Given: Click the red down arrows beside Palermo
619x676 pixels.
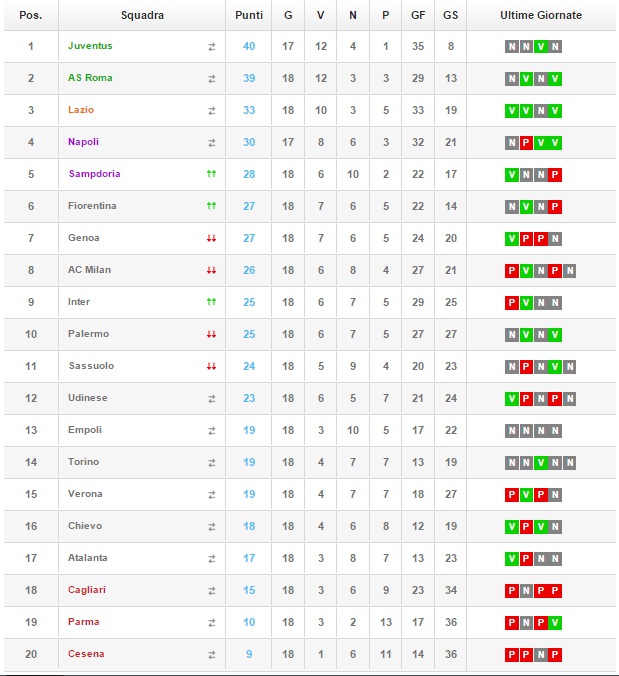Looking at the screenshot, I should click(x=211, y=335).
